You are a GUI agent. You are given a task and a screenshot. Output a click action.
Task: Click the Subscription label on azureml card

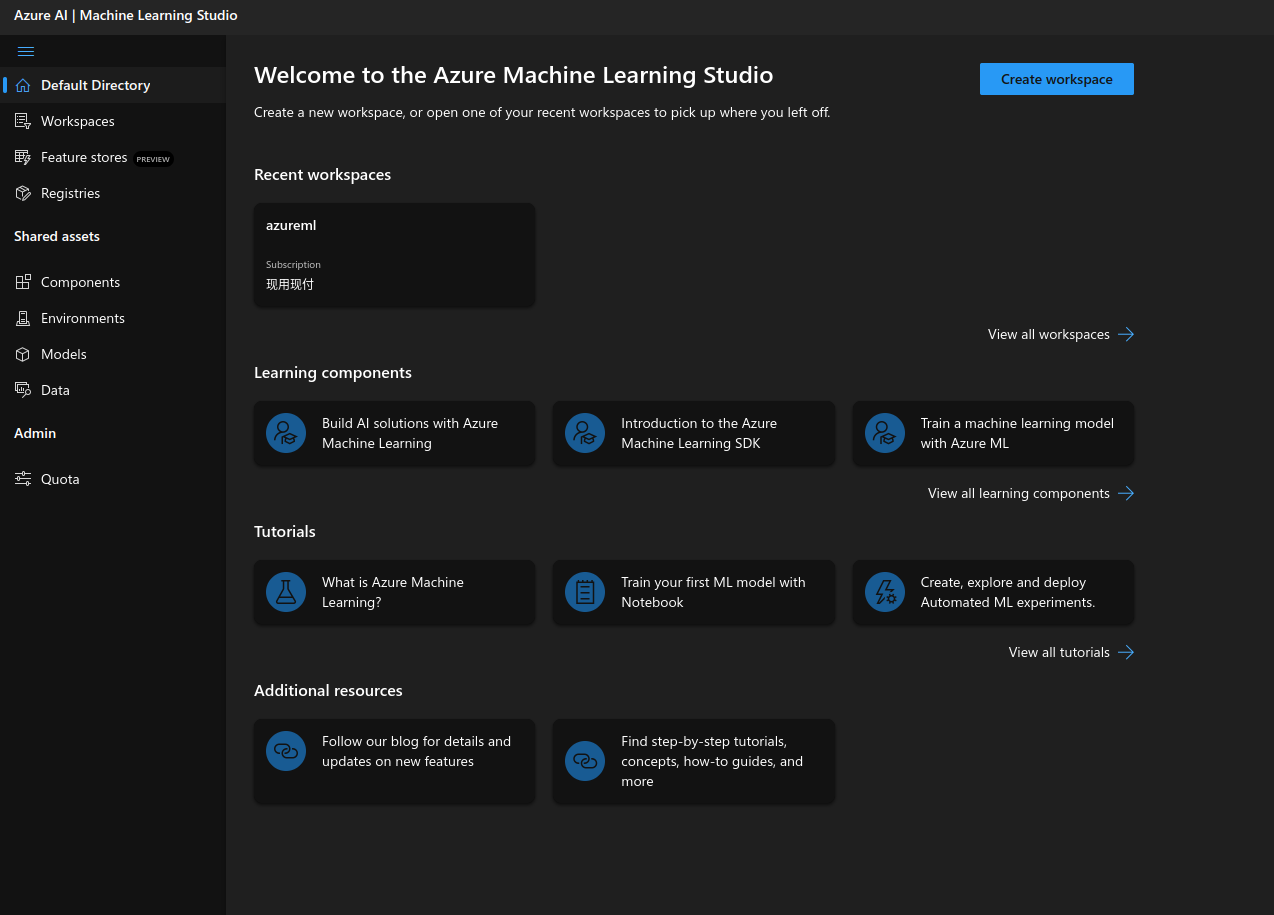click(x=293, y=265)
